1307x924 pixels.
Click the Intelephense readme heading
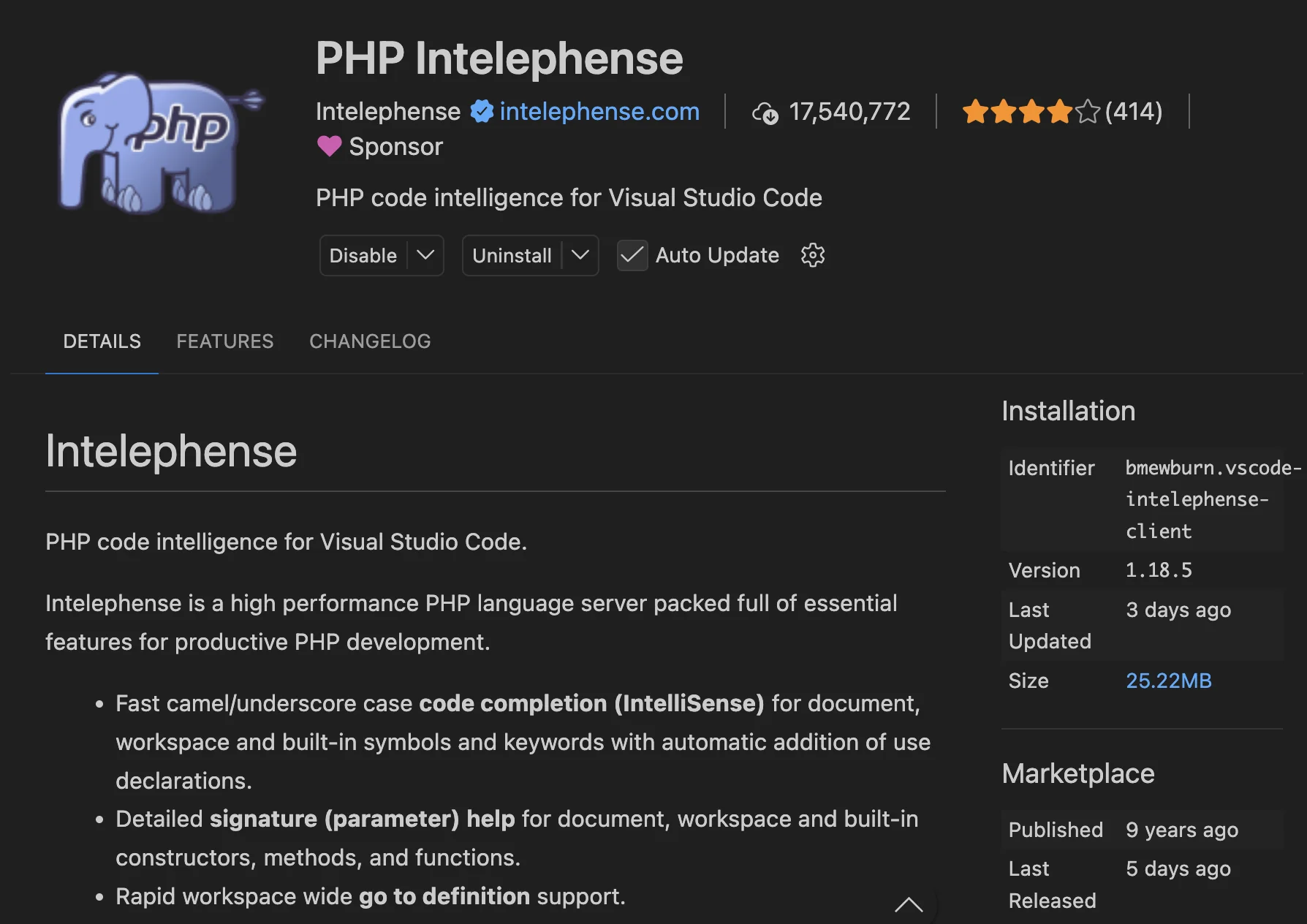pyautogui.click(x=171, y=451)
